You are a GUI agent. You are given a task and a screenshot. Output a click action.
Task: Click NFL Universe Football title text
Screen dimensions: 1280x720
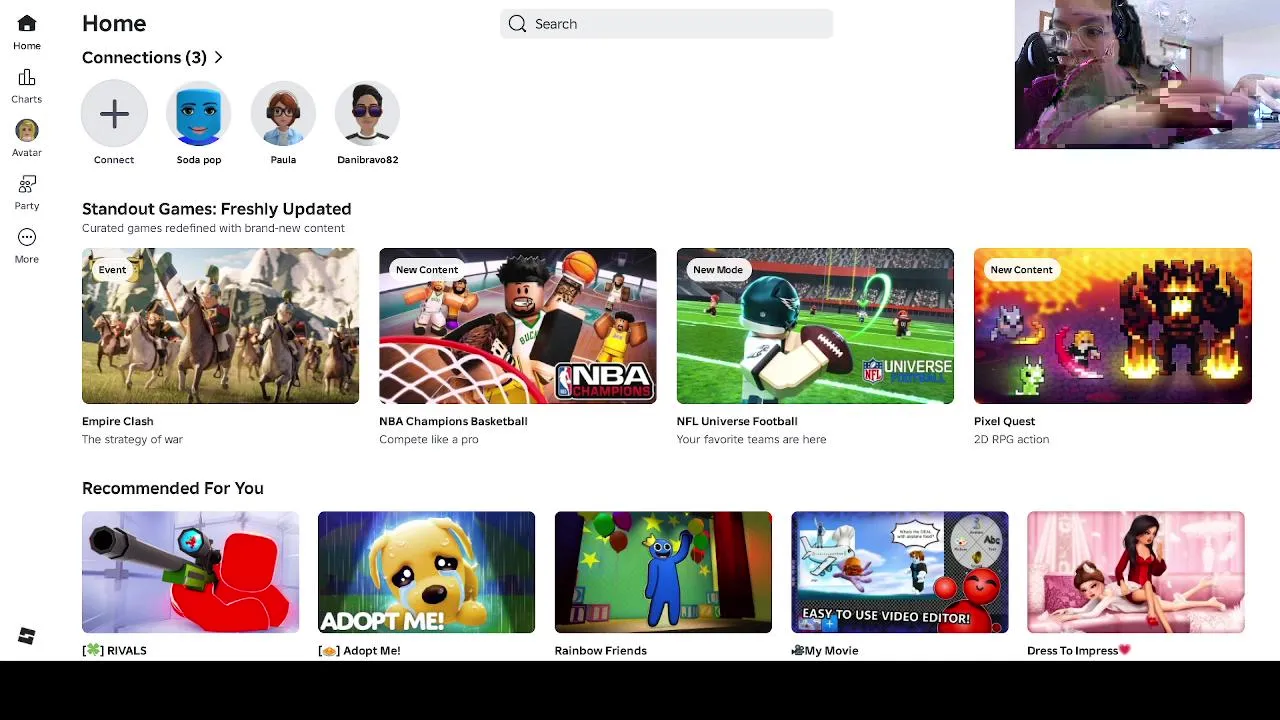pyautogui.click(x=737, y=421)
